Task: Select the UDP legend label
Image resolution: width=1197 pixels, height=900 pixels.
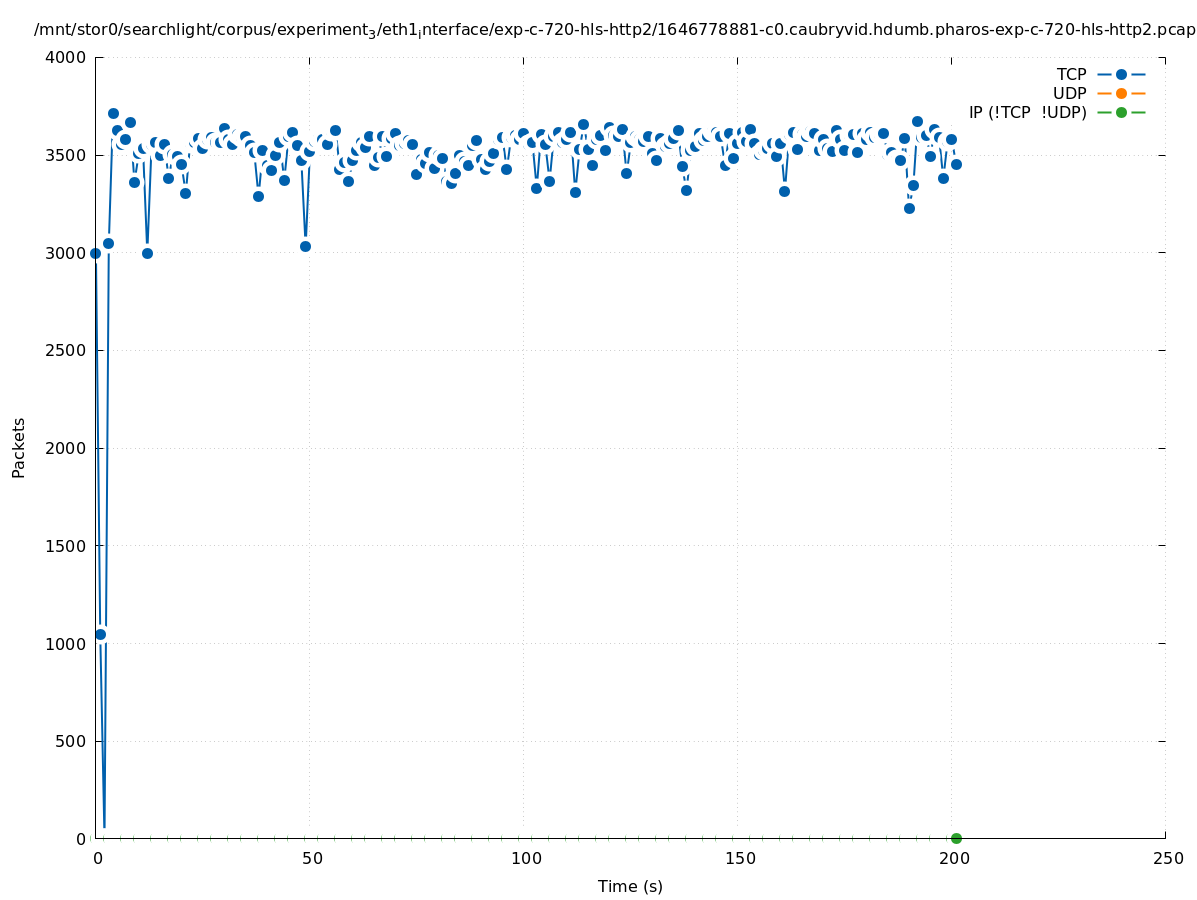Action: pos(1069,93)
